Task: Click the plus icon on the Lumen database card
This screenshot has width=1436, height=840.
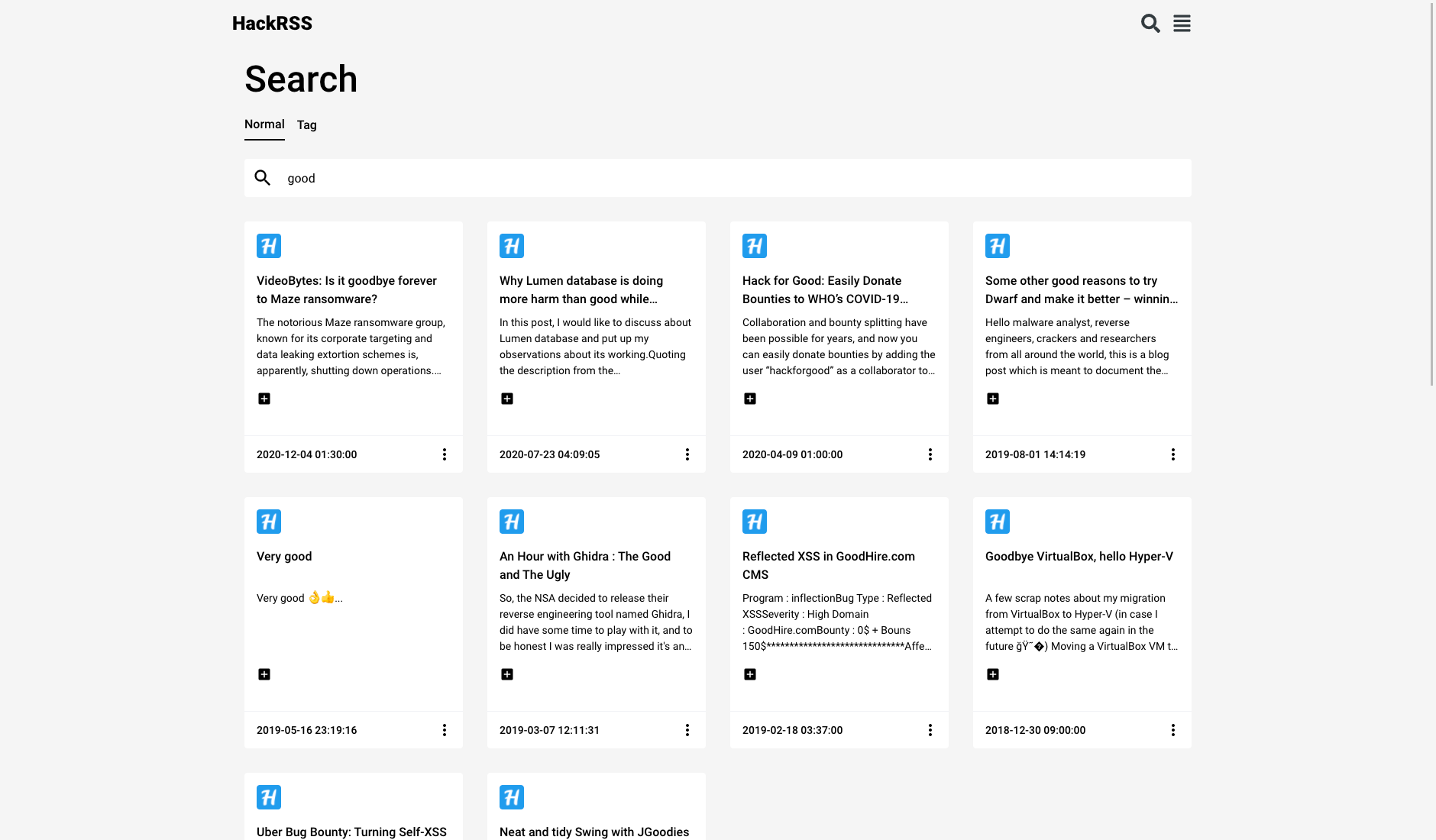Action: pyautogui.click(x=507, y=399)
